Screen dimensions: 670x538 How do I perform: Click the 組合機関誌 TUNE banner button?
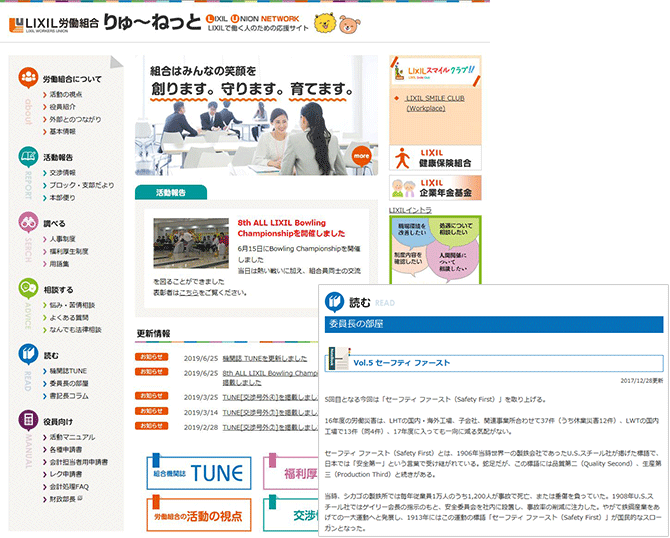click(199, 472)
